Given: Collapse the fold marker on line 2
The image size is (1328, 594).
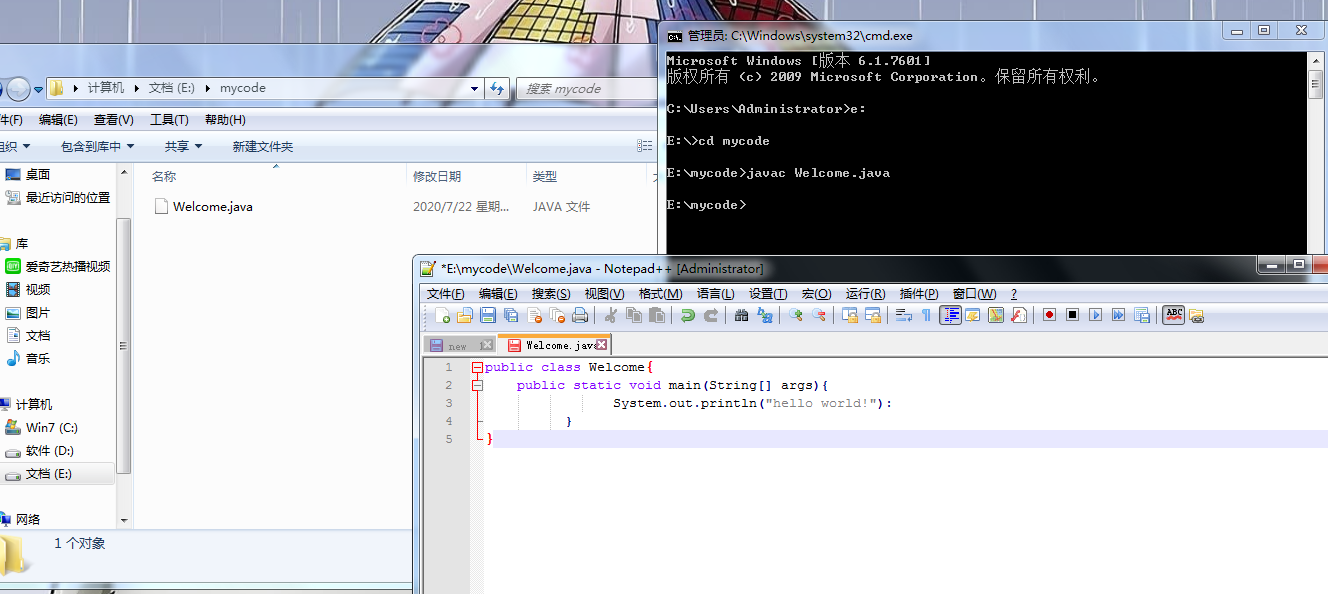Looking at the screenshot, I should click(477, 385).
